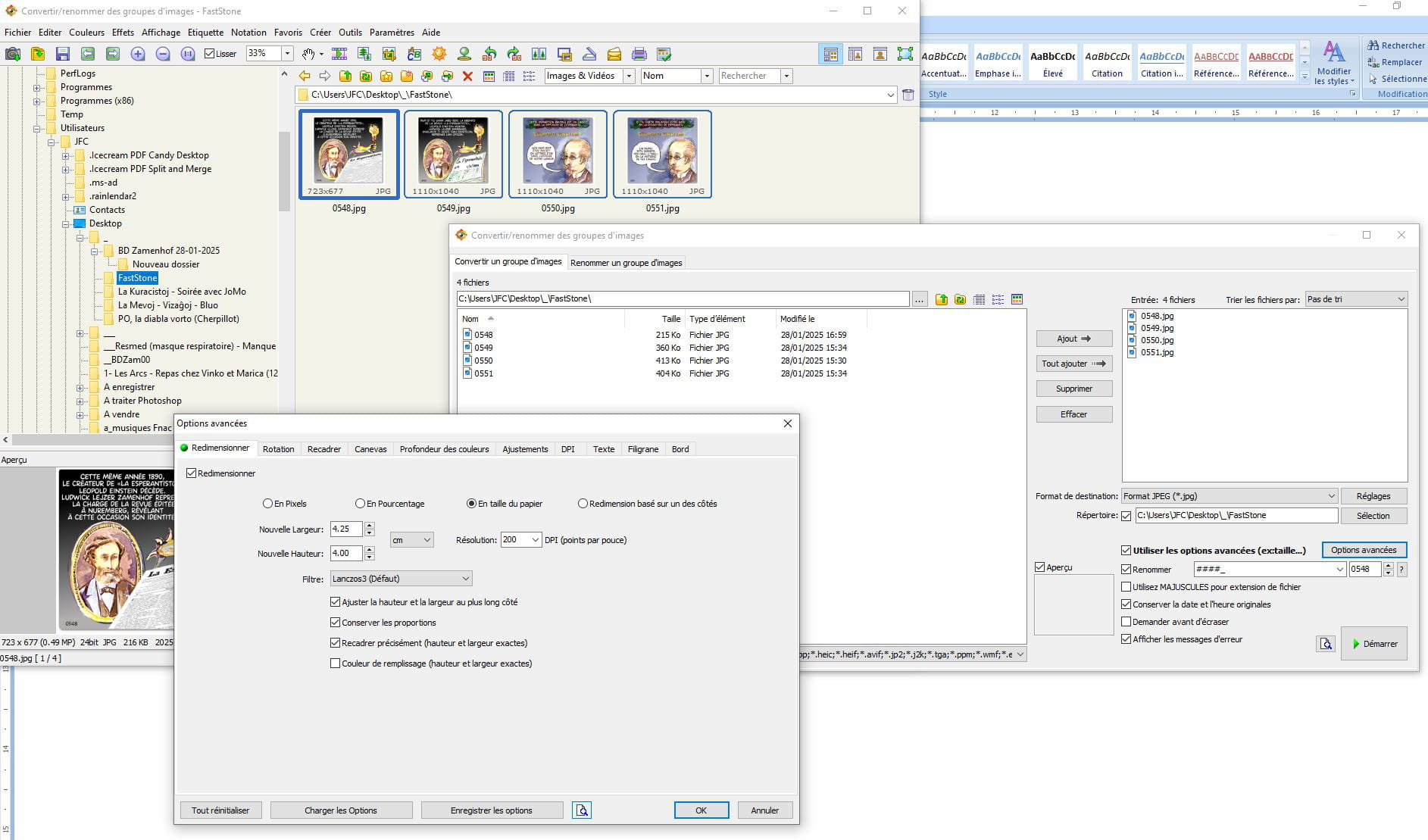Increase Nouvelle Largeur with up spinner

370,526
